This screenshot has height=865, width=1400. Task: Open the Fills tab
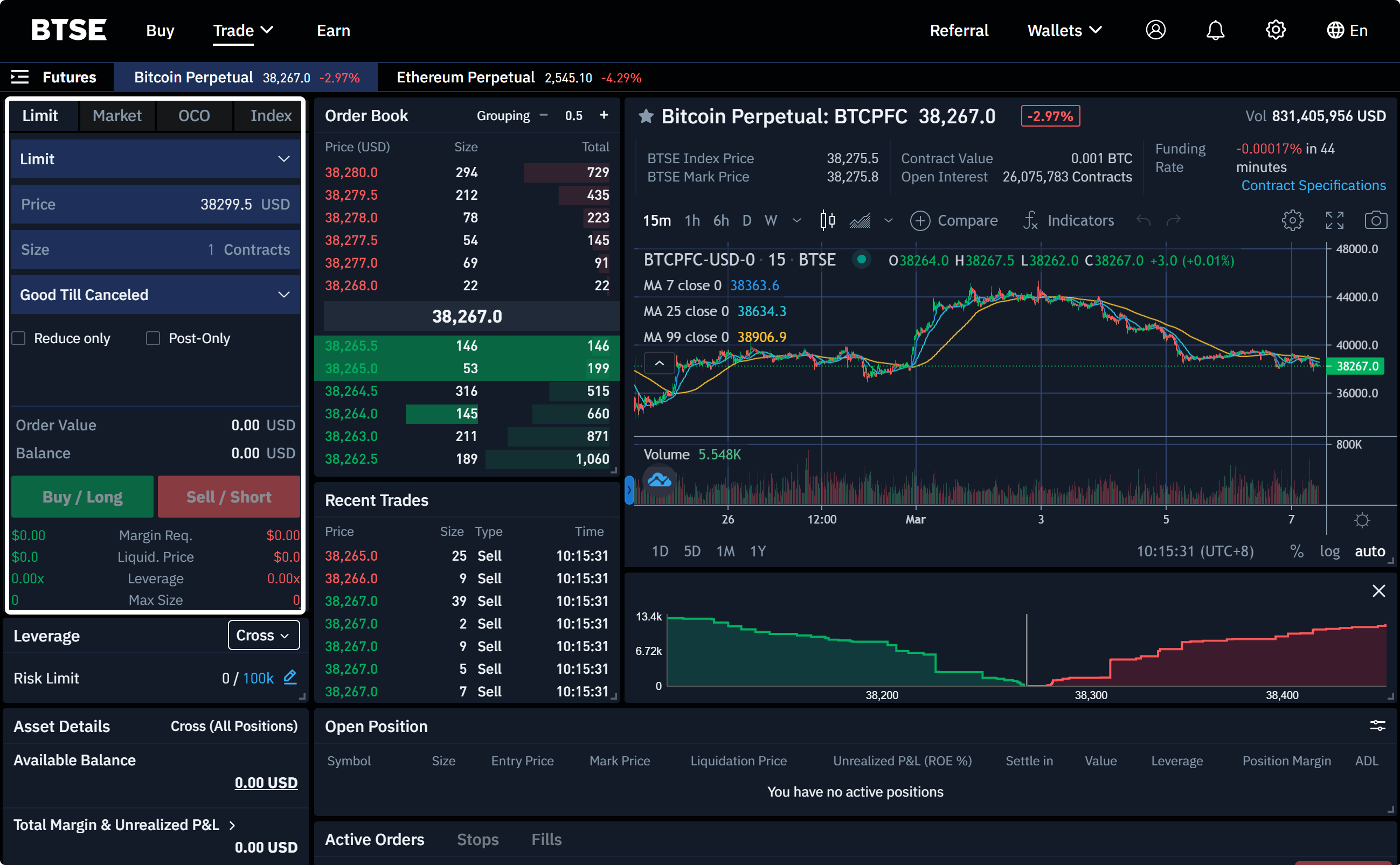click(546, 839)
